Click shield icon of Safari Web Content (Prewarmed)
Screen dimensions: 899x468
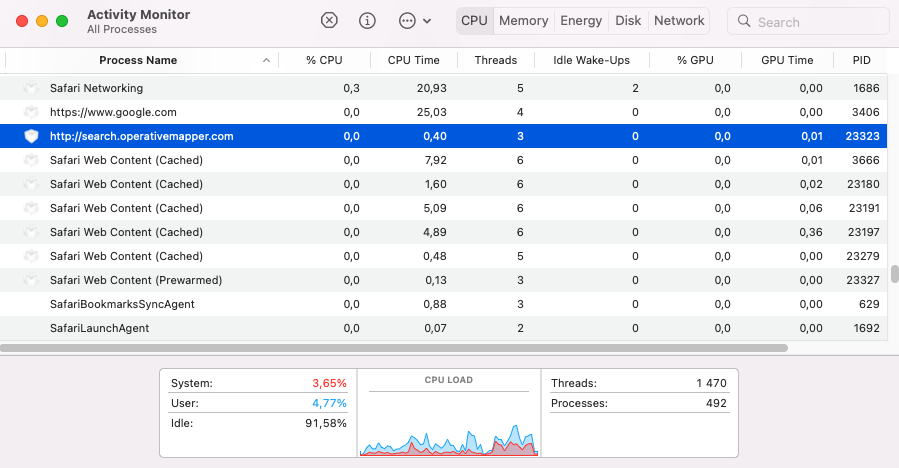[x=32, y=280]
